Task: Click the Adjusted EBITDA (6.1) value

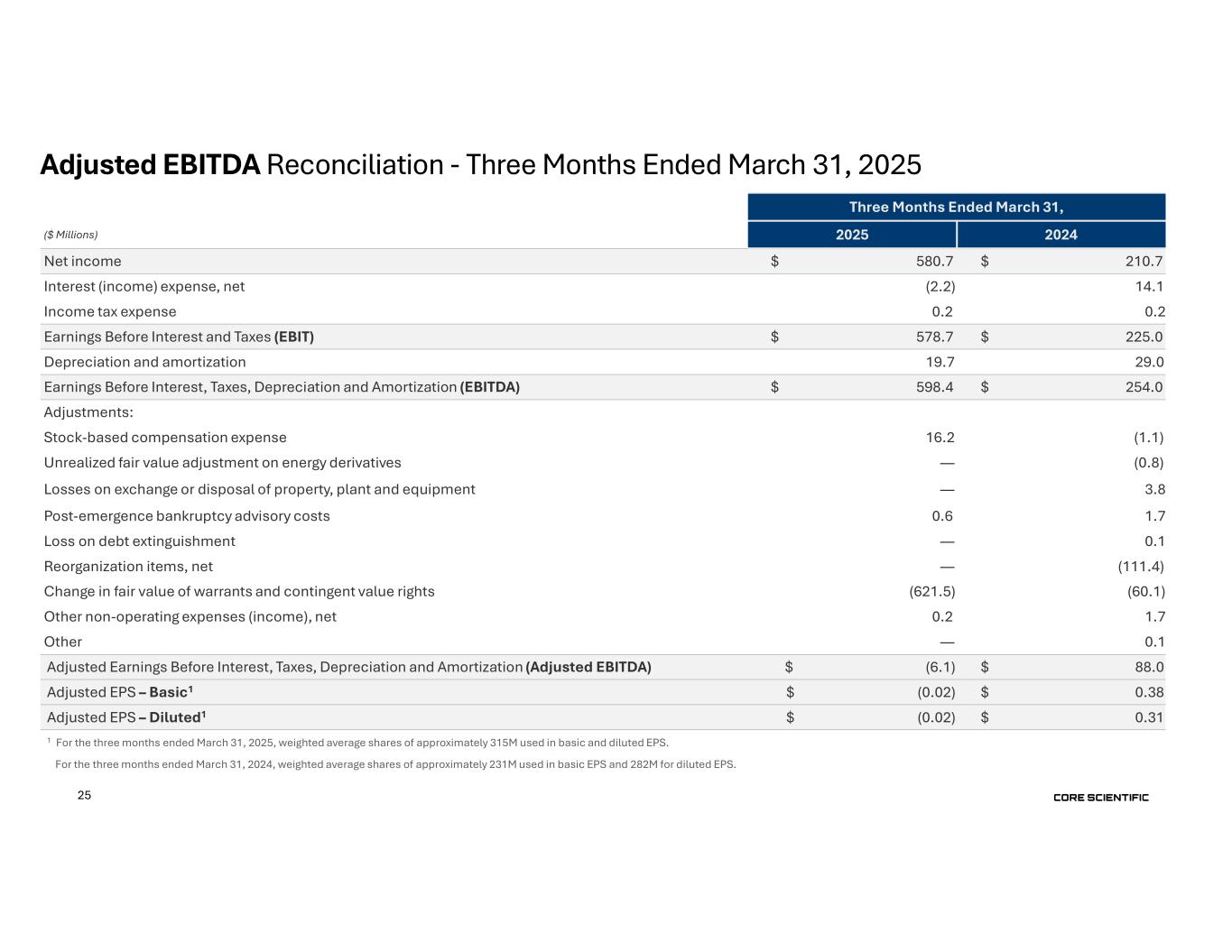Action: 938,668
